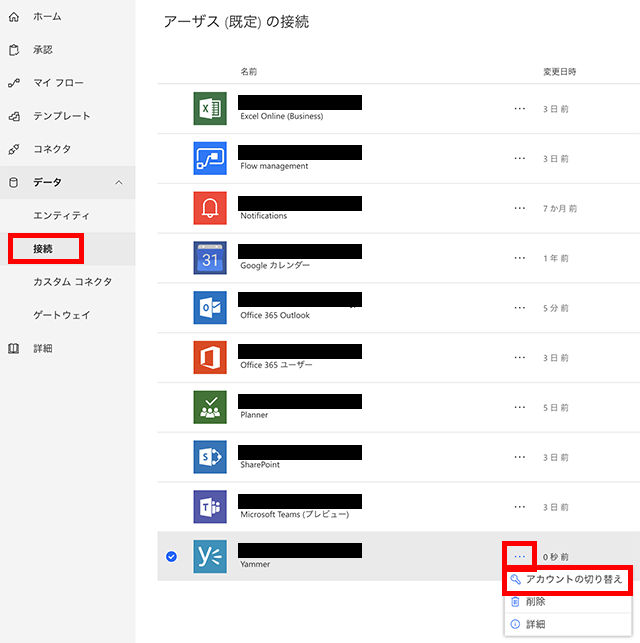640x643 pixels.
Task: Click the Yammer label text
Action: [255, 564]
